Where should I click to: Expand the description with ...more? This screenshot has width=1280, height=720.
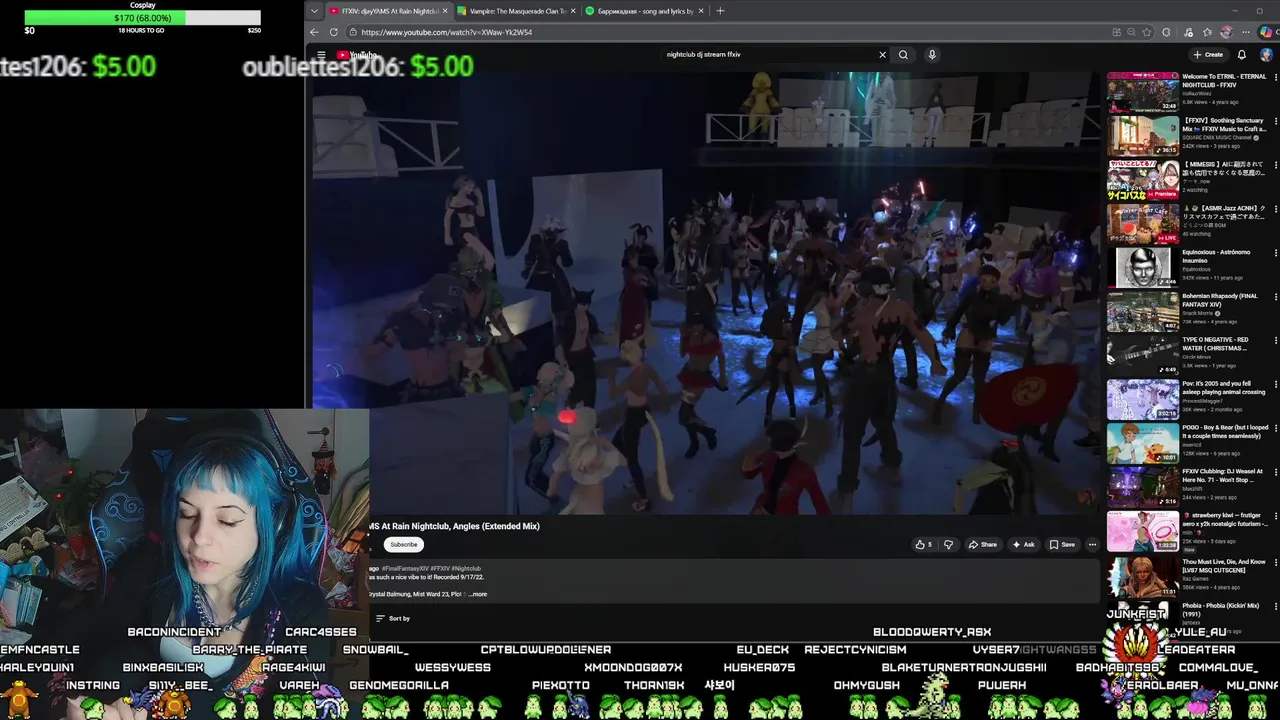477,594
